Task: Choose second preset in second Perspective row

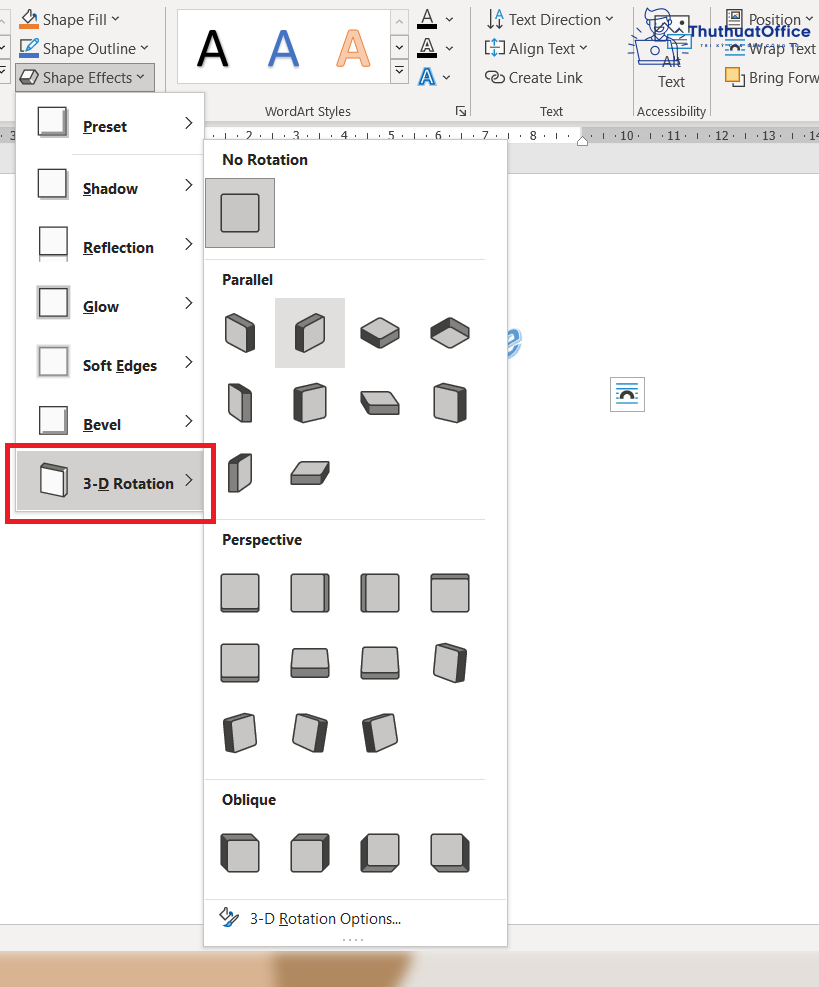Action: [310, 663]
